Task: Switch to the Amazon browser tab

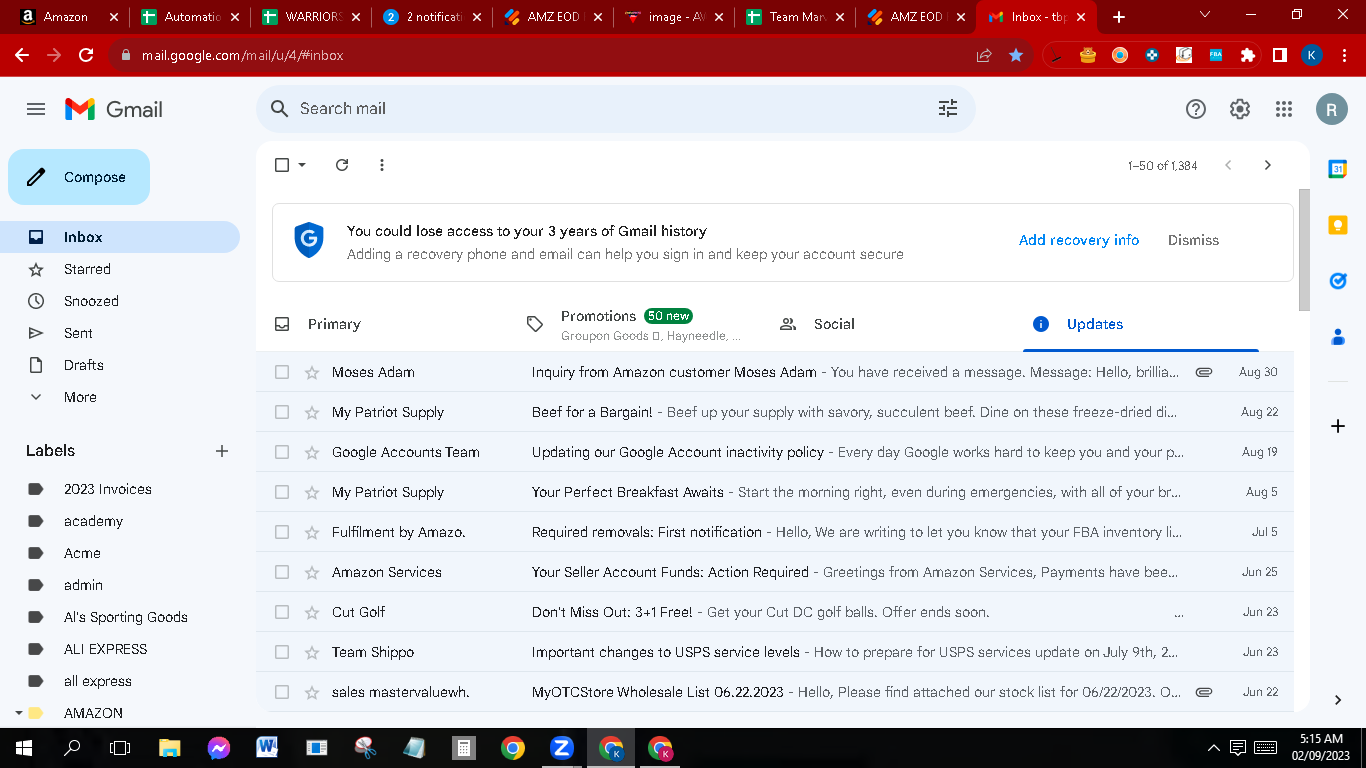Action: click(x=68, y=17)
